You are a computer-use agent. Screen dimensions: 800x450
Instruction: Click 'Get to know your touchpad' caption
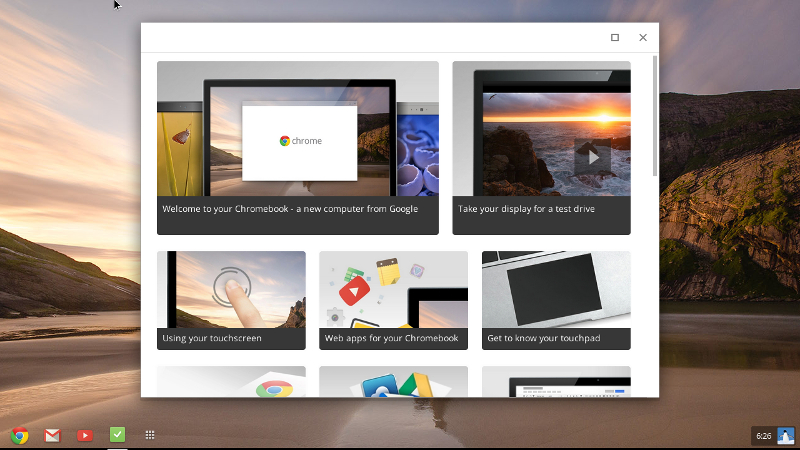coord(543,338)
